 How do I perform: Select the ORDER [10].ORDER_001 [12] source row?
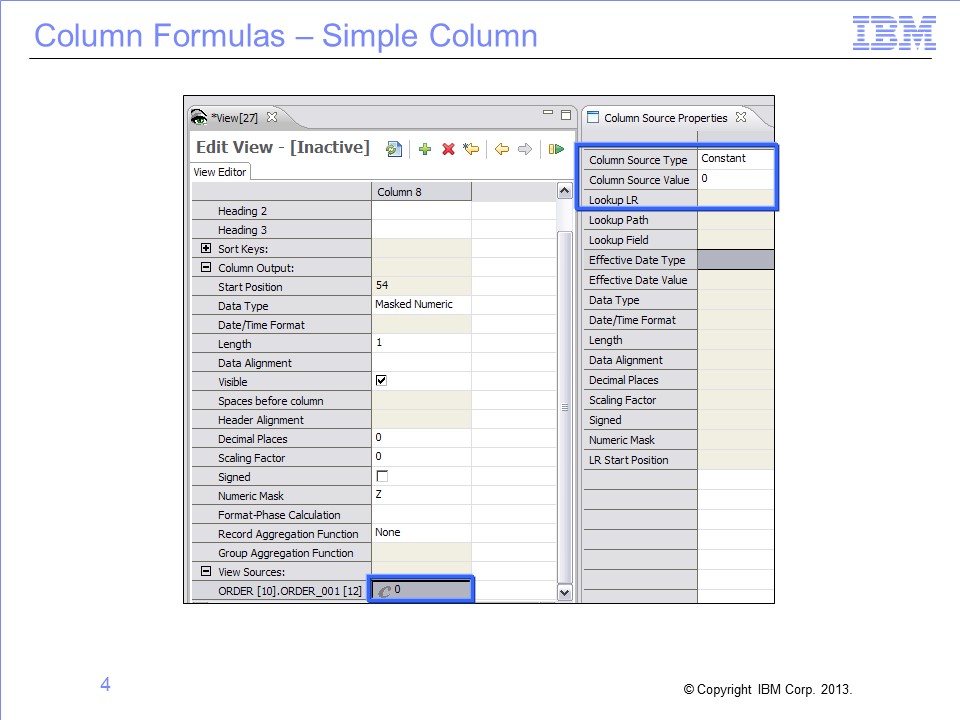pyautogui.click(x=290, y=591)
